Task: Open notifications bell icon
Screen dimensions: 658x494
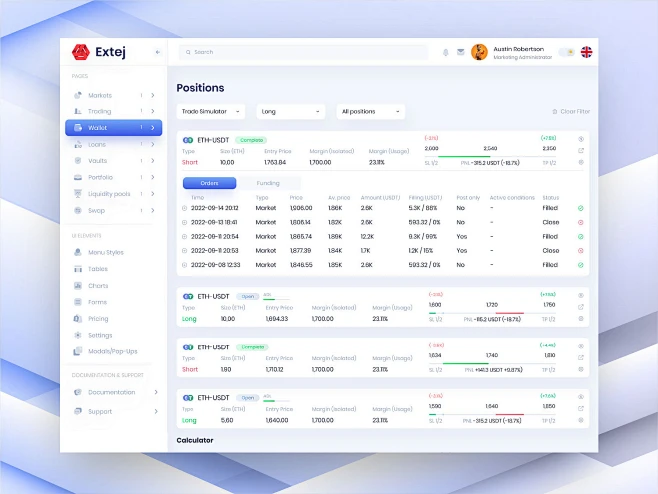Action: tap(446, 52)
